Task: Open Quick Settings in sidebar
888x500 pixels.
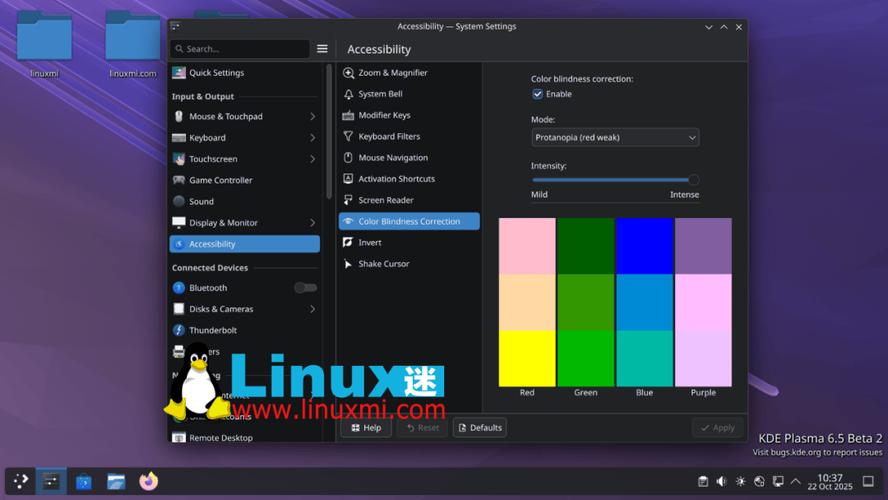Action: tap(245, 72)
